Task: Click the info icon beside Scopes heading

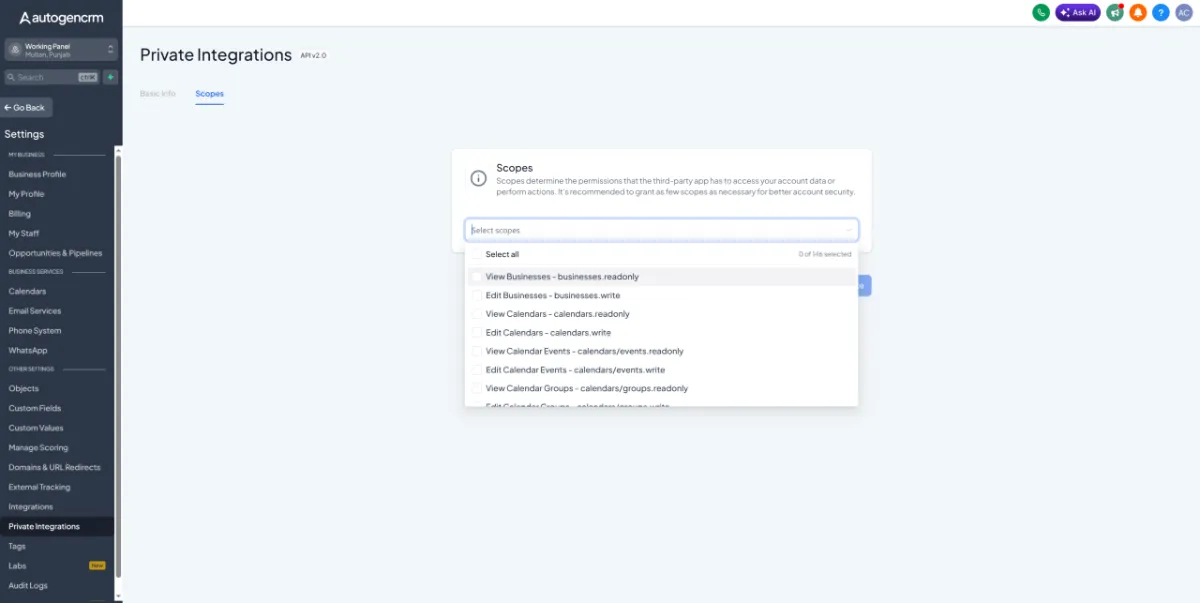Action: (479, 178)
